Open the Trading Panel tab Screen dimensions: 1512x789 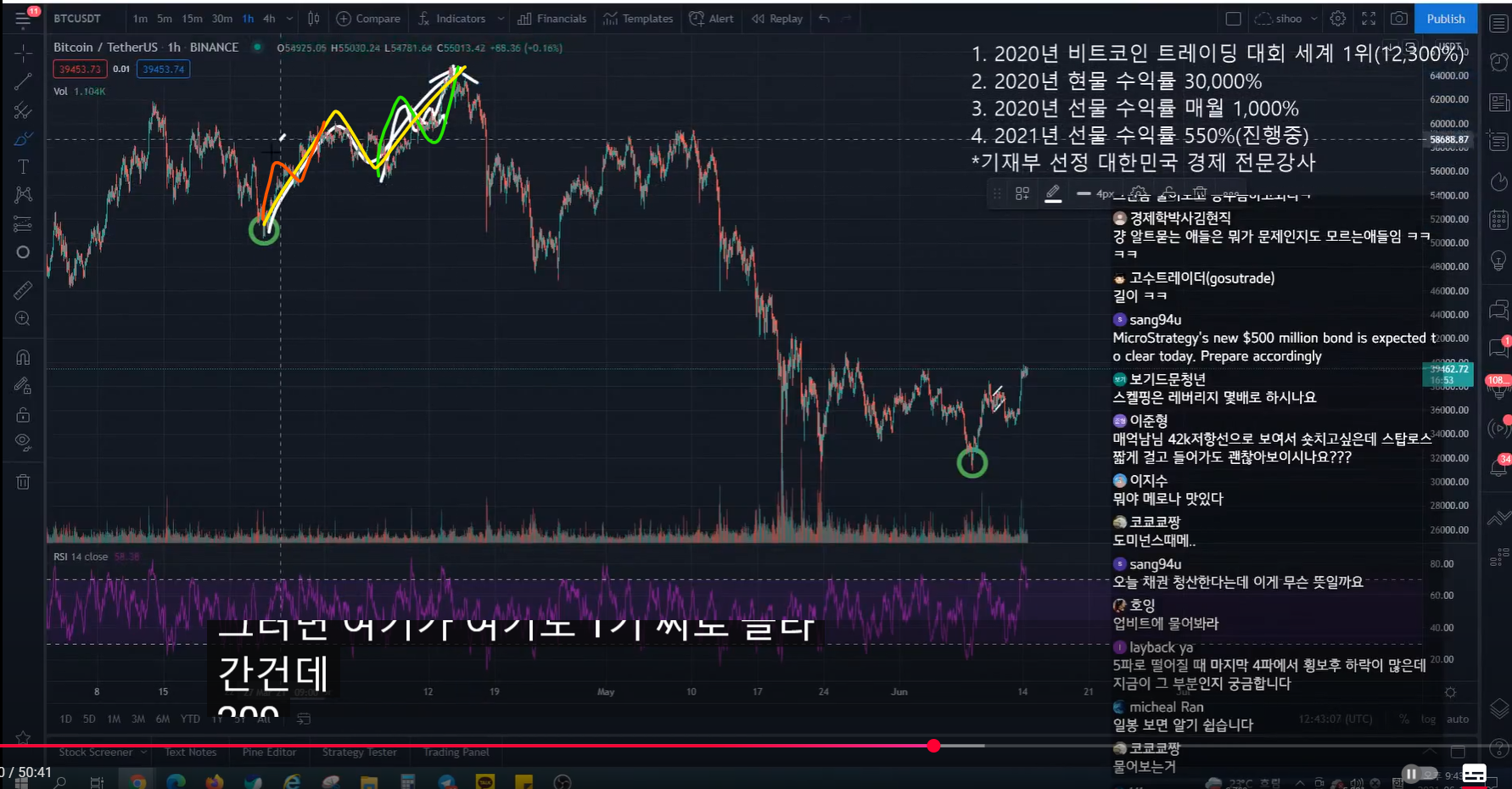pos(456,753)
